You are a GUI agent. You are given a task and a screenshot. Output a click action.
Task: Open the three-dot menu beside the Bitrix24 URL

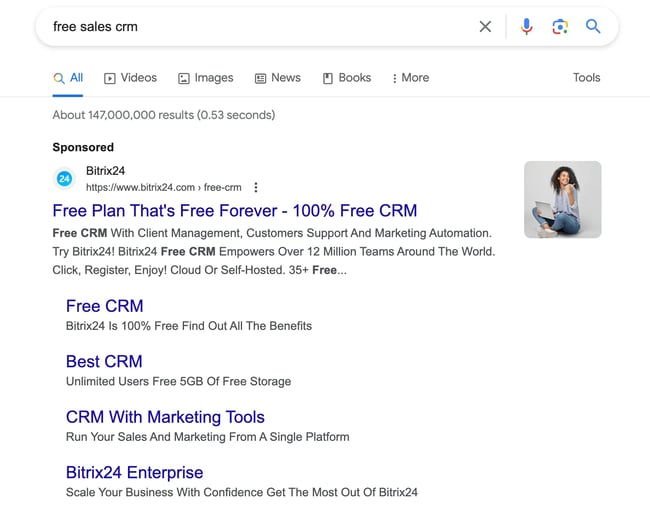[x=256, y=187]
